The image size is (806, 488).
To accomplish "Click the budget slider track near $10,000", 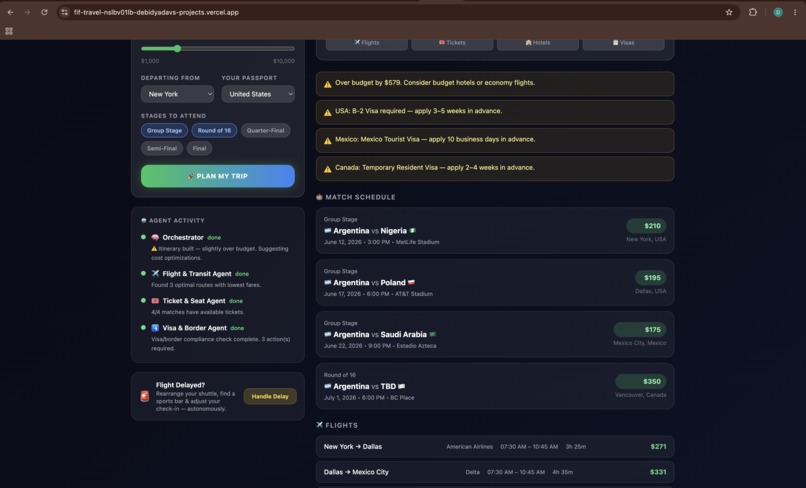I will [290, 48].
